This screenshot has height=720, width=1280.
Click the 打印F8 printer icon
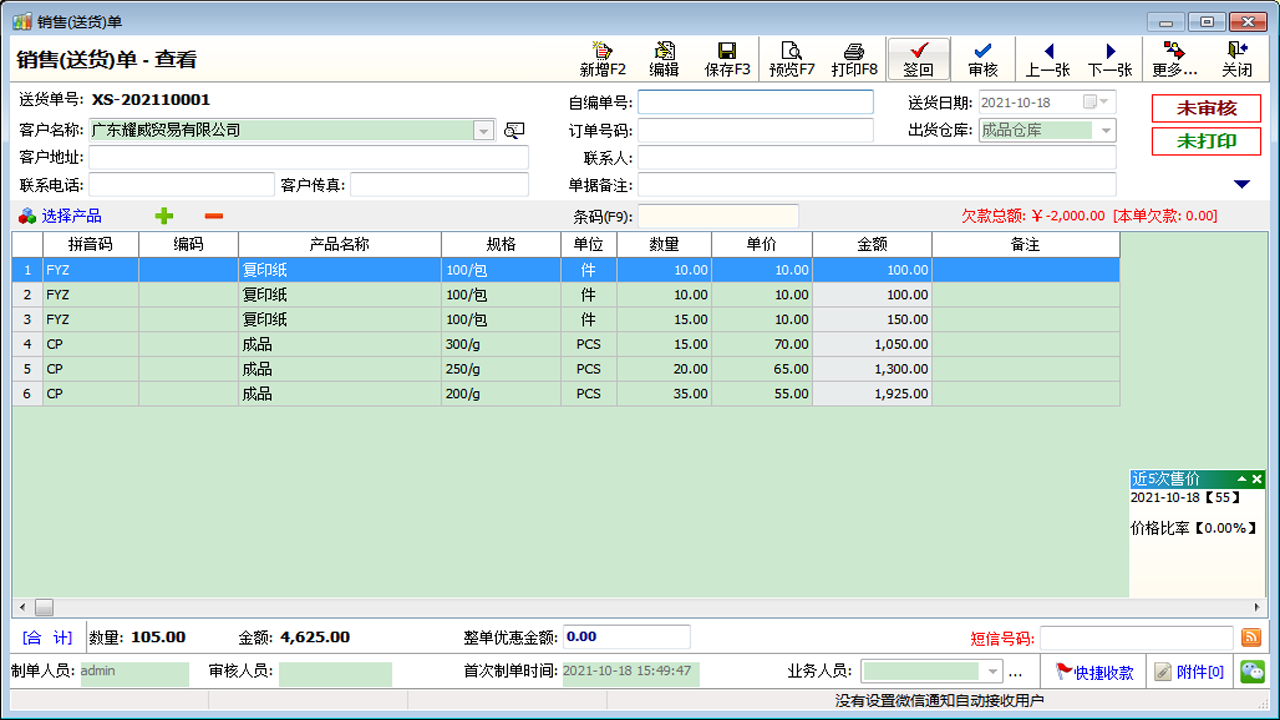point(853,58)
